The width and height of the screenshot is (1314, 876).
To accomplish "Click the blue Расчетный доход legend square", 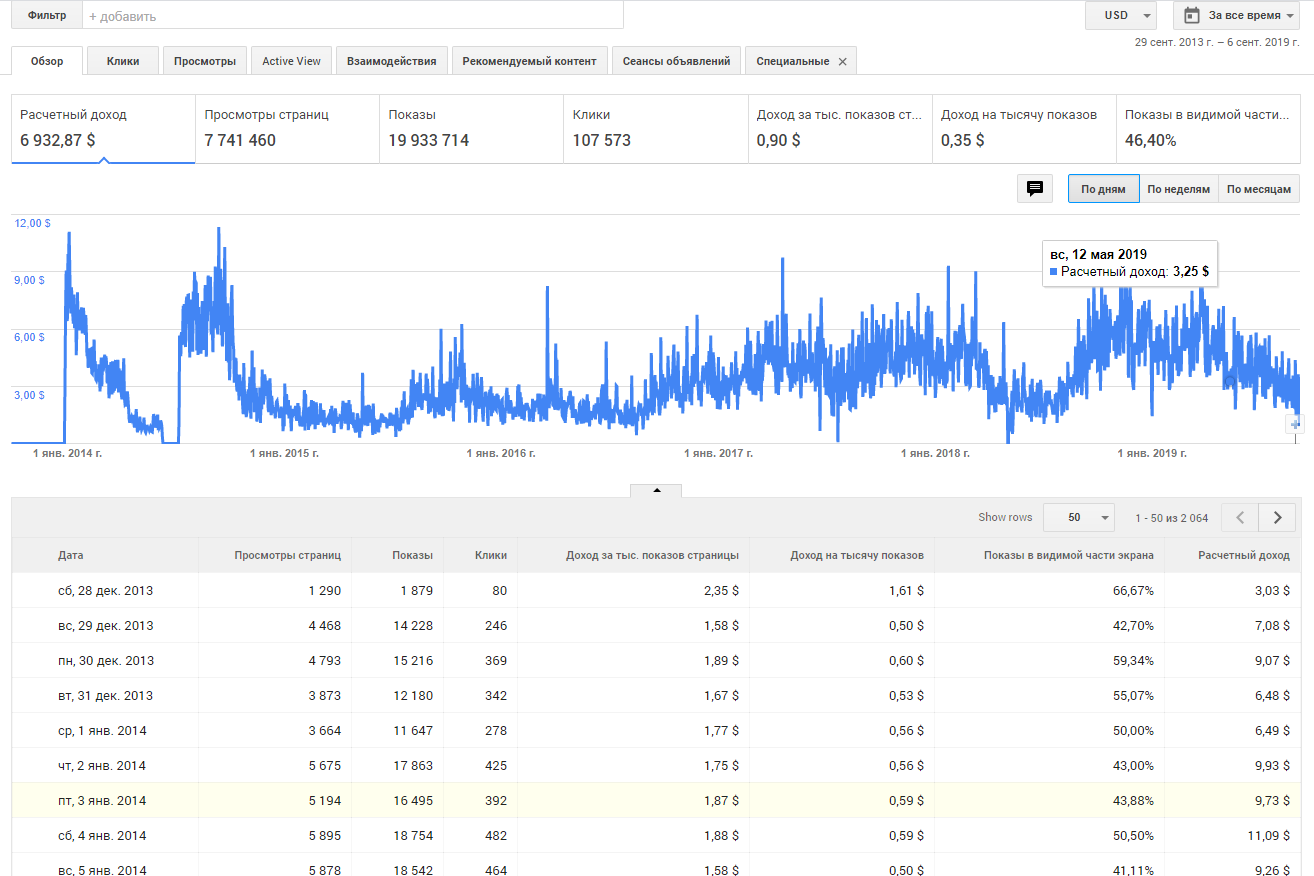I will [x=1053, y=271].
